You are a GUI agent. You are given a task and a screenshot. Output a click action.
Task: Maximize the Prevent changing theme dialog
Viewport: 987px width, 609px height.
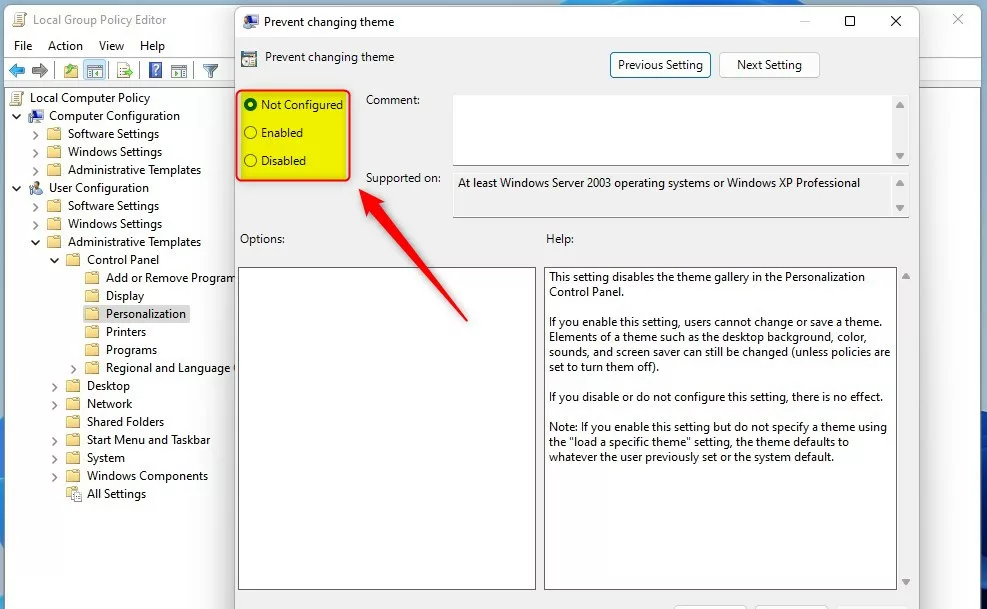point(850,21)
